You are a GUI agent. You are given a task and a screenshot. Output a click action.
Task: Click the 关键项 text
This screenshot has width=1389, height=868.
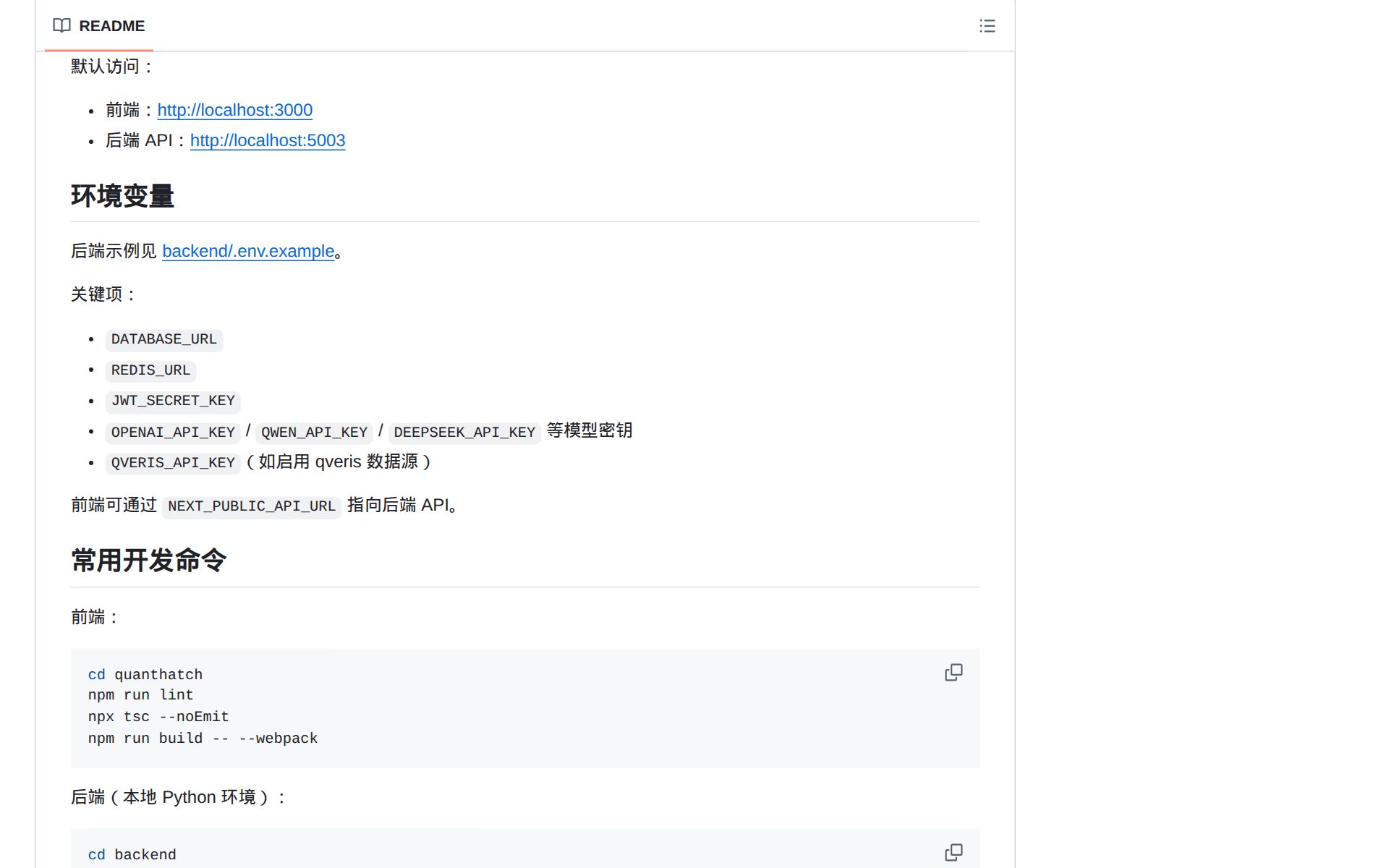coord(103,294)
